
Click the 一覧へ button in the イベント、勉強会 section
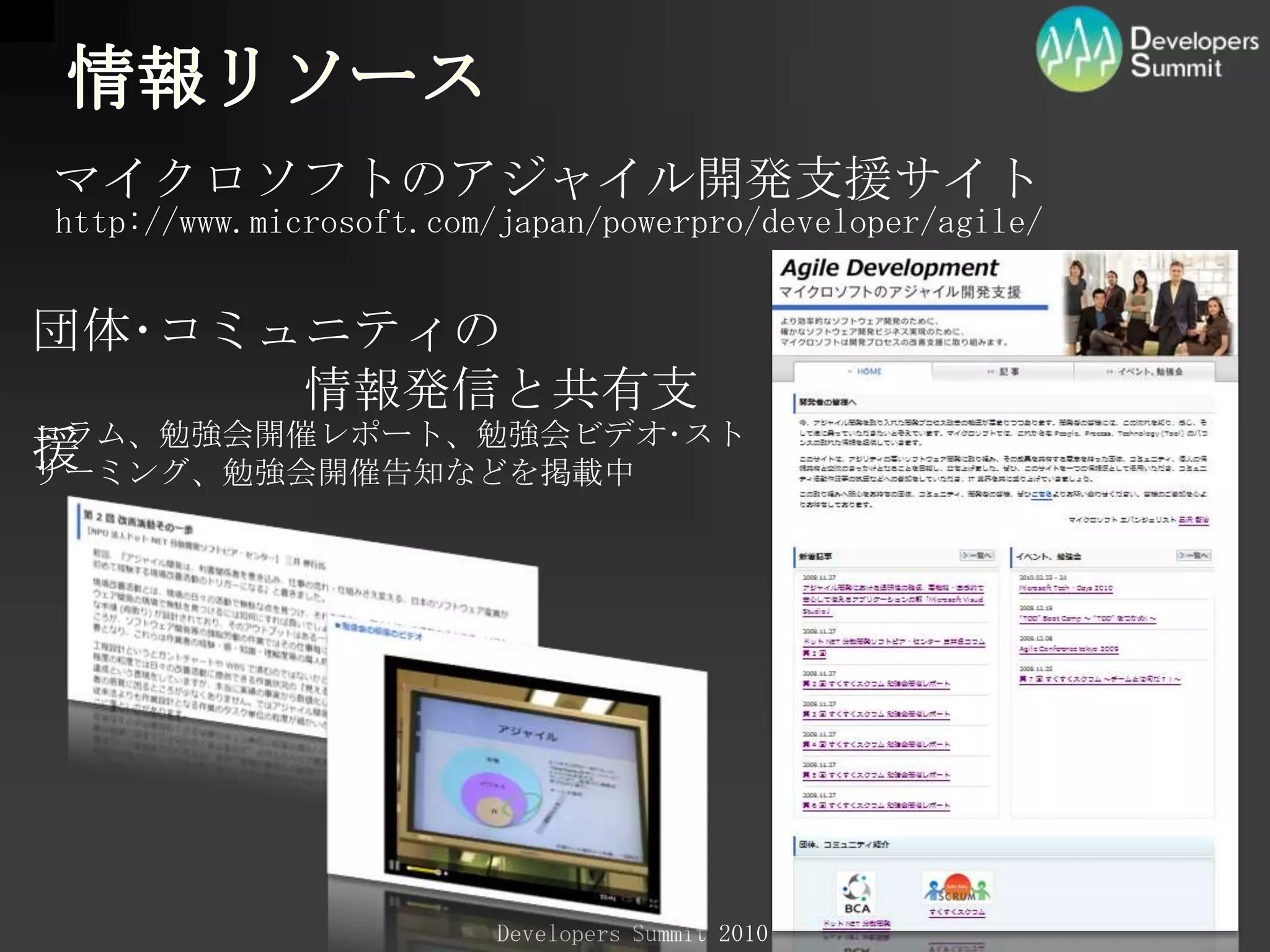(x=1193, y=555)
